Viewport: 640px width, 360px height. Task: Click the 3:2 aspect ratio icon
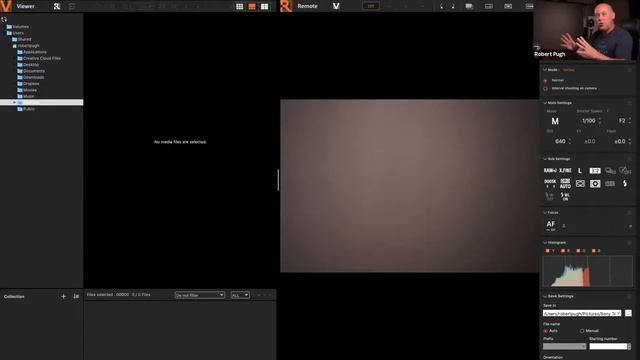click(595, 171)
